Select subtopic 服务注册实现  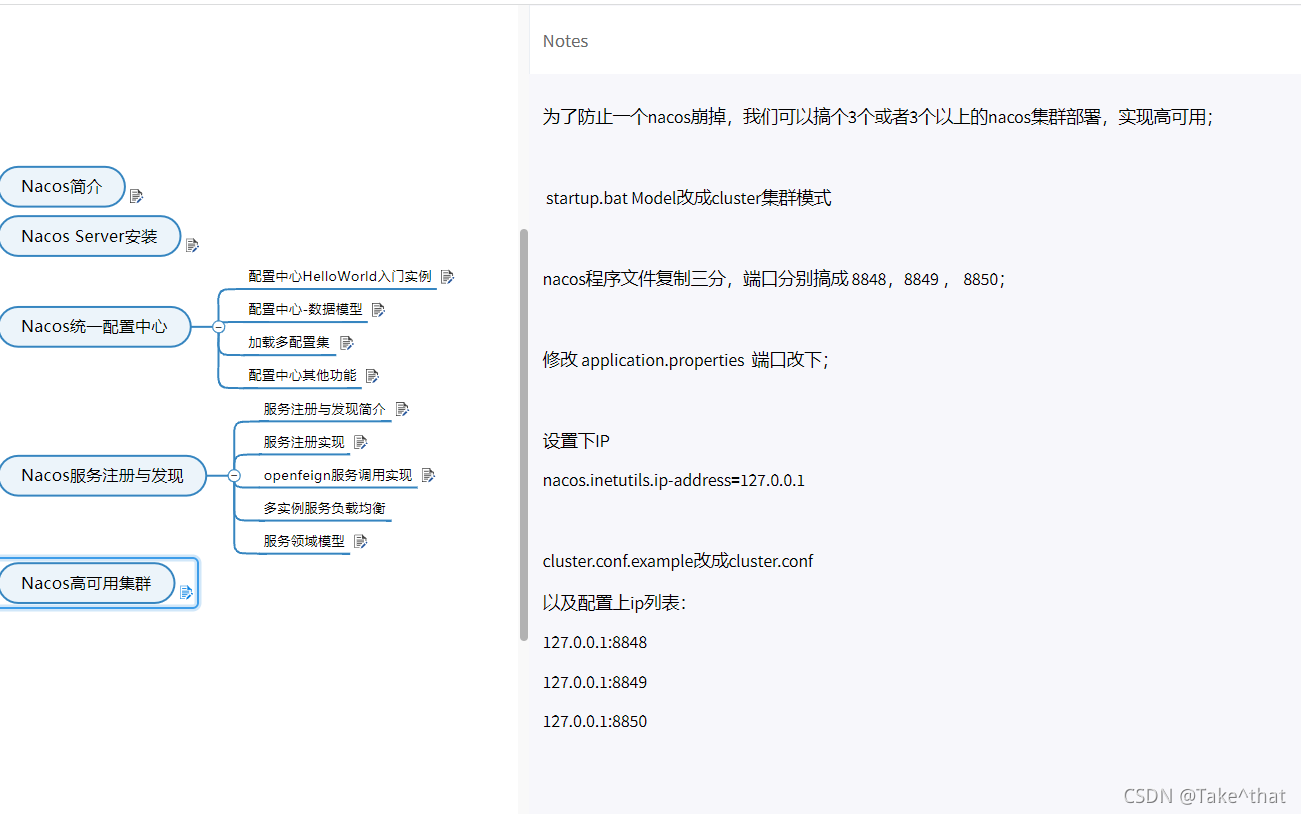[x=304, y=442]
